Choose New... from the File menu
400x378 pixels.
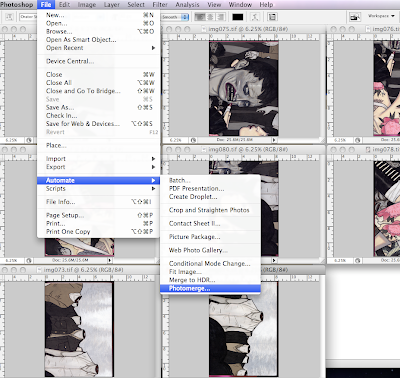(98, 15)
